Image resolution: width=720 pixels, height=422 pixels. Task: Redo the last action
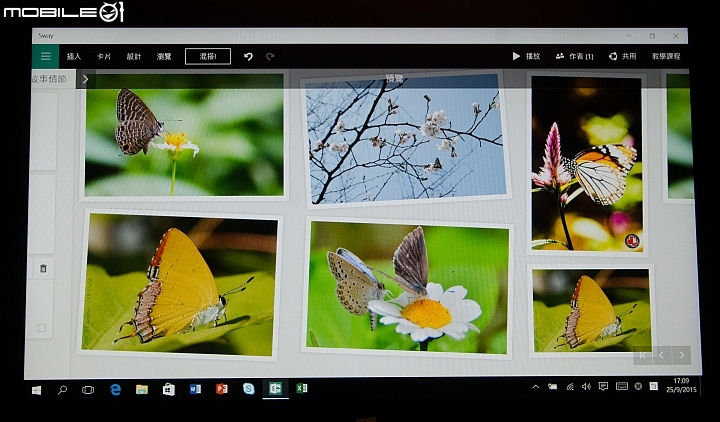tap(270, 56)
